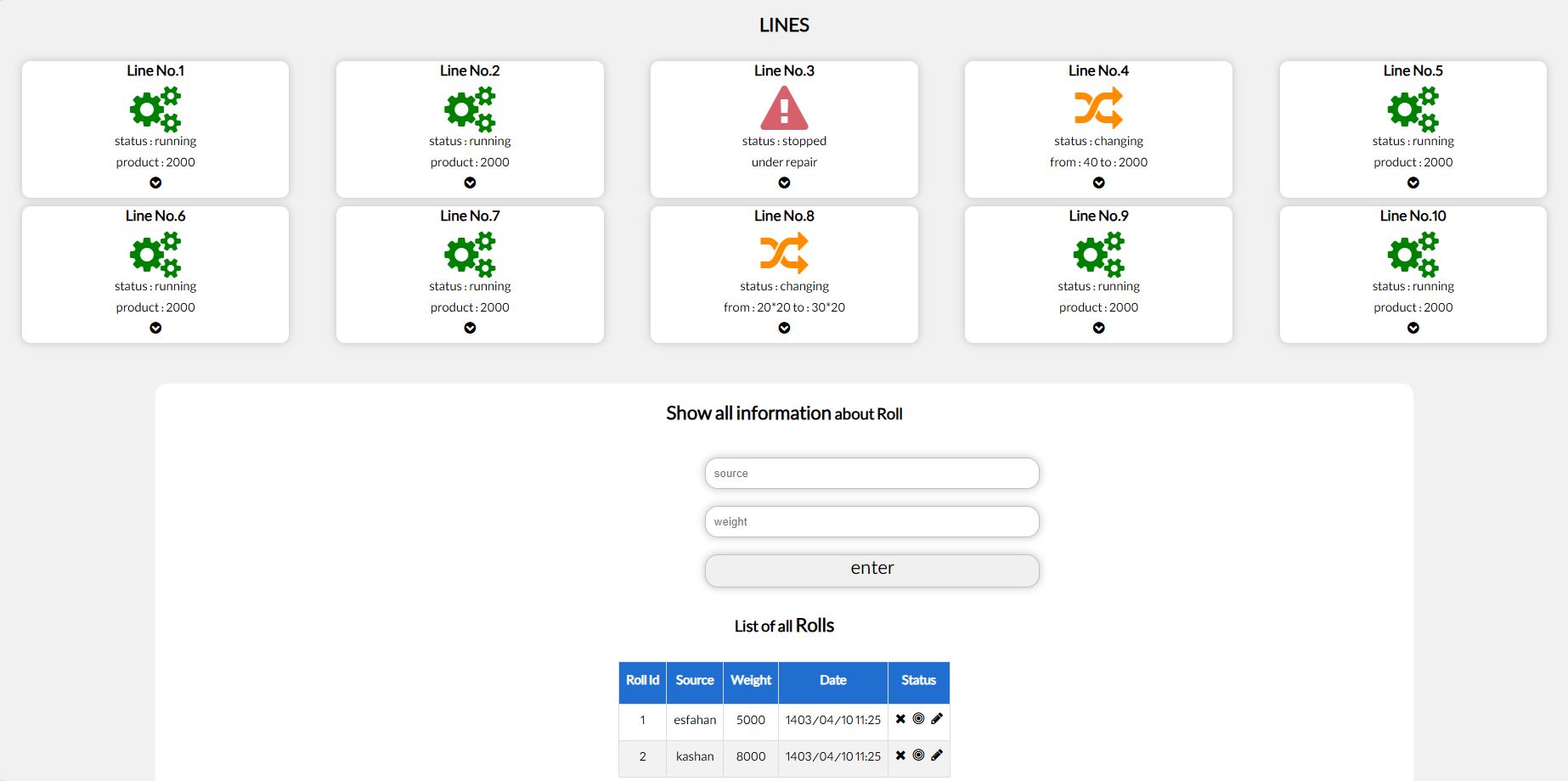This screenshot has height=781, width=1568.
Task: Expand Line No.8 details chevron
Action: (x=784, y=328)
